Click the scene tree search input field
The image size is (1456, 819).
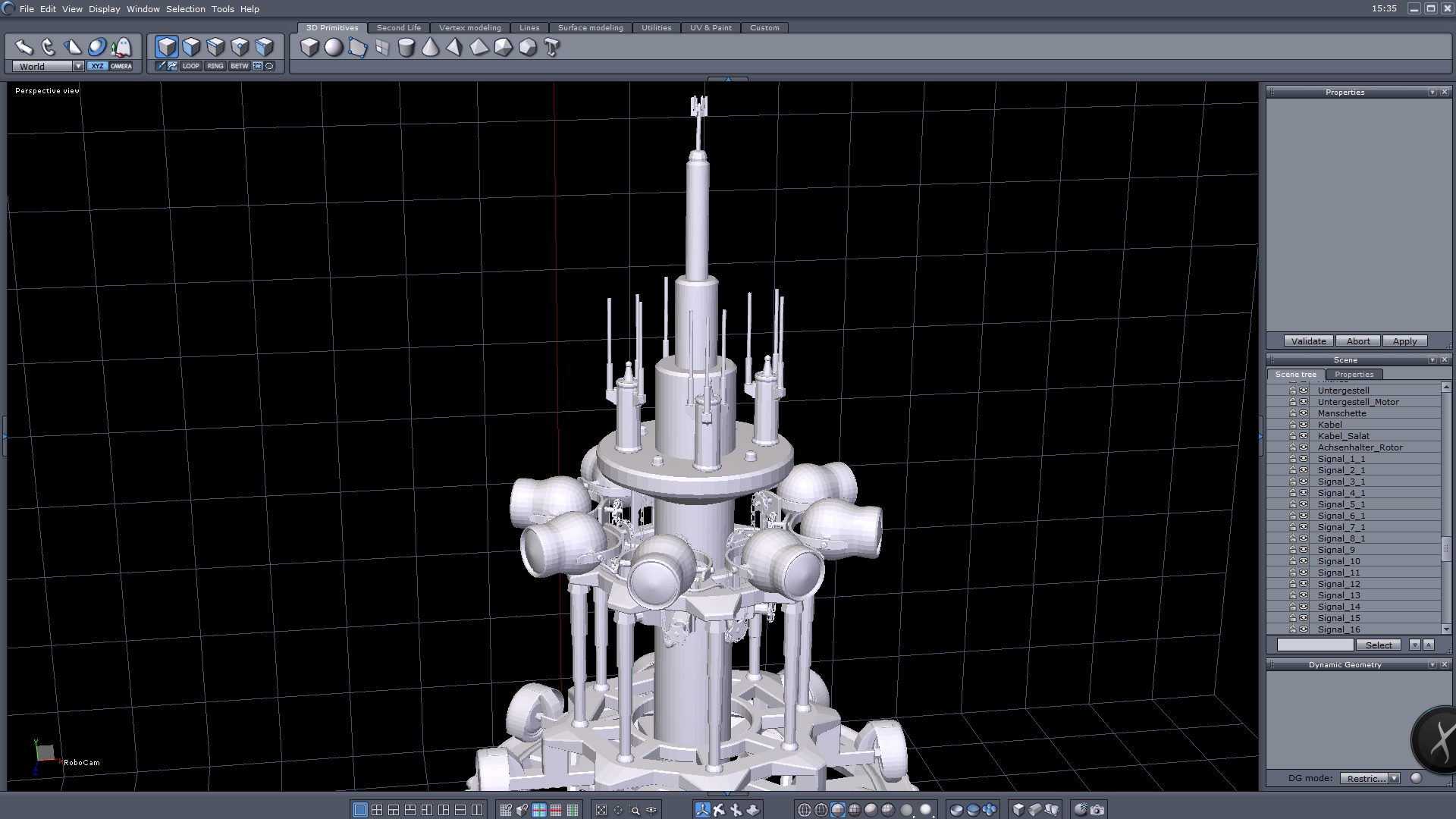click(1315, 645)
